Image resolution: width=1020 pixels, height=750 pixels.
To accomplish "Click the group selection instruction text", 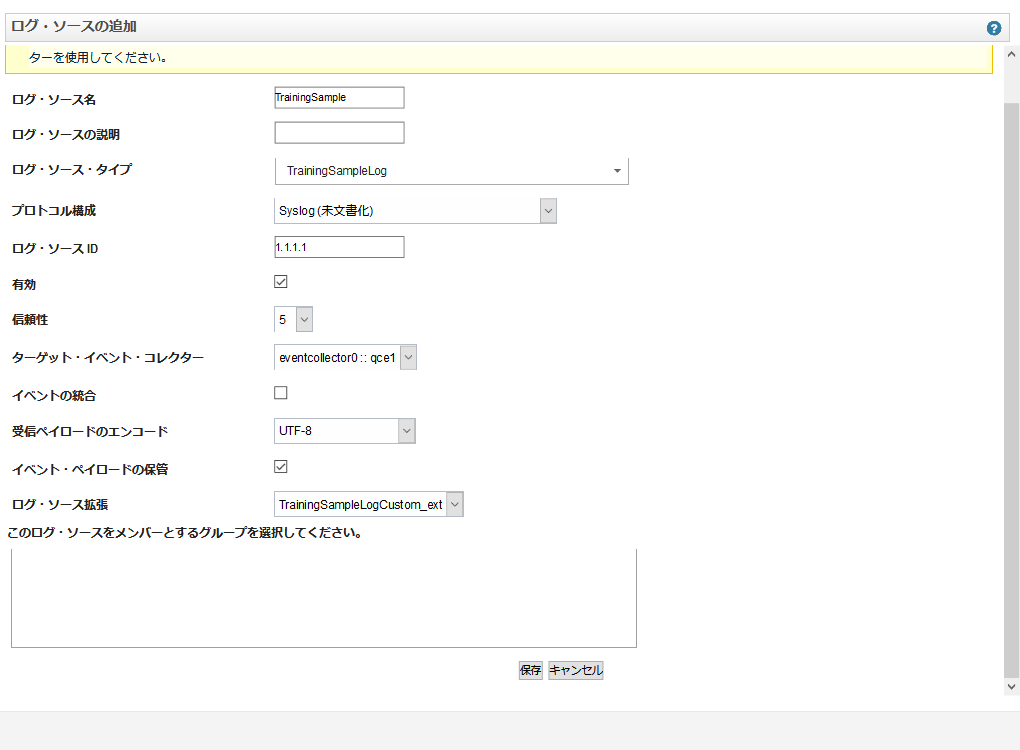I will click(x=185, y=533).
